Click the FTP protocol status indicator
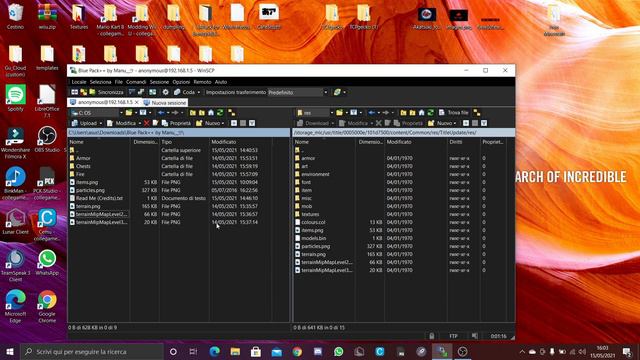Viewport: 640px width, 360px height. pyautogui.click(x=453, y=336)
